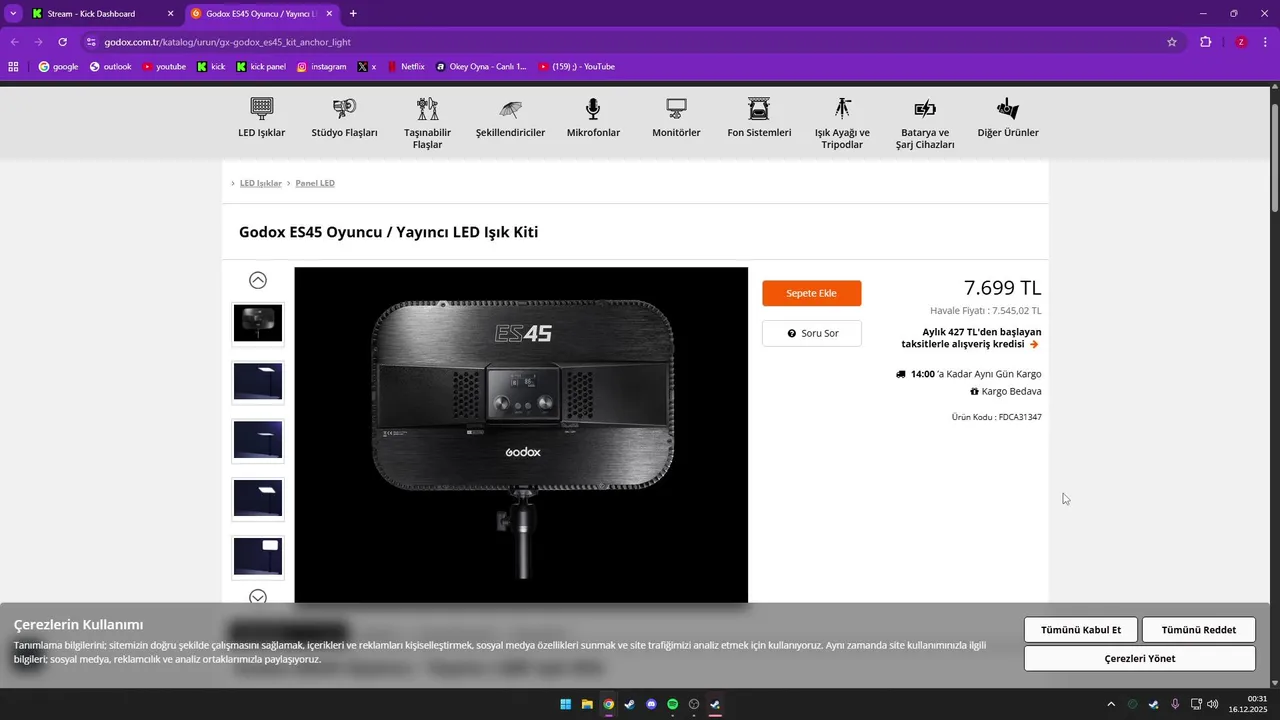The width and height of the screenshot is (1280, 720).
Task: Open Discord from the taskbar
Action: click(651, 704)
